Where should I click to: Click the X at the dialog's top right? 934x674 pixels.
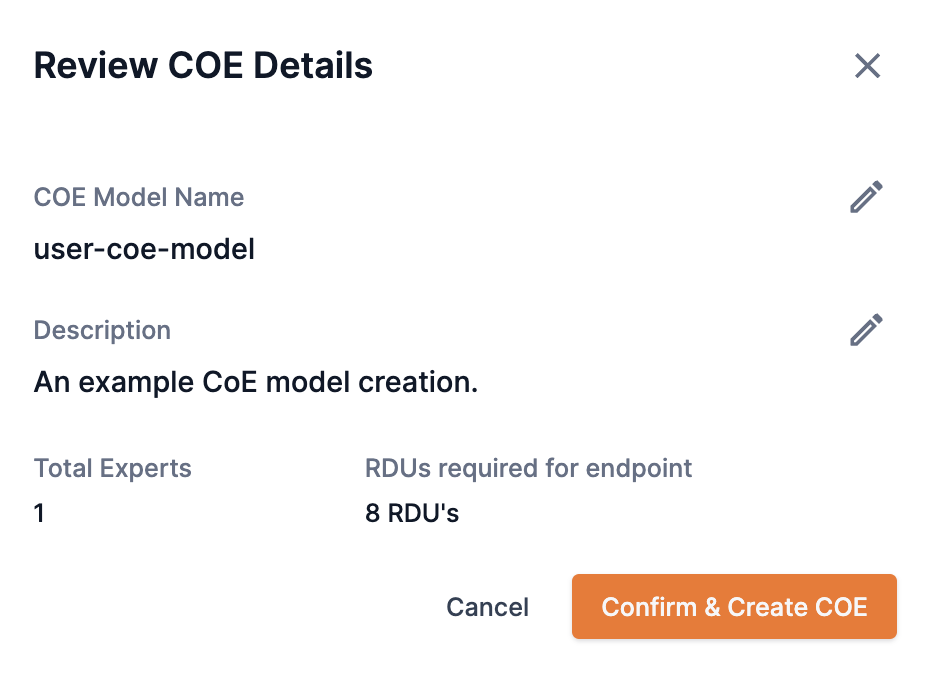(x=867, y=66)
